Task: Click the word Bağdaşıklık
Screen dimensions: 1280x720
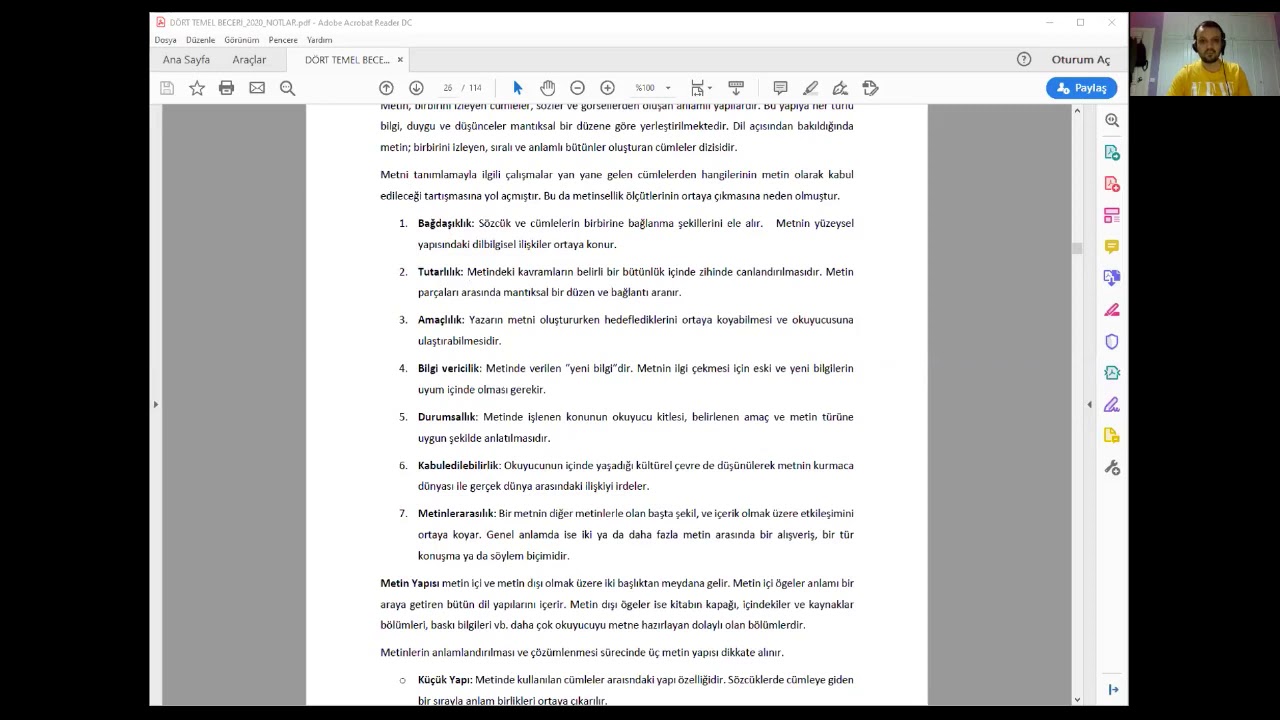Action: (x=445, y=223)
